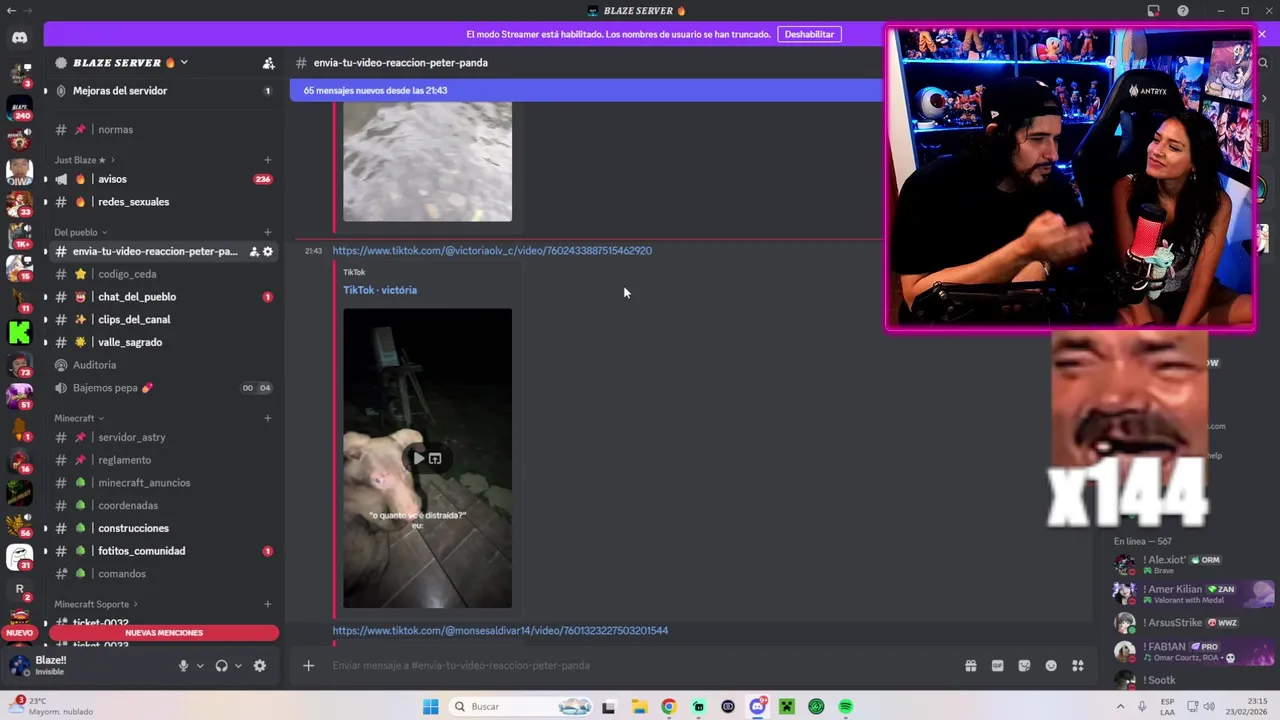Image resolution: width=1280 pixels, height=720 pixels.
Task: Open the codigo_ceda channel
Action: [164, 274]
